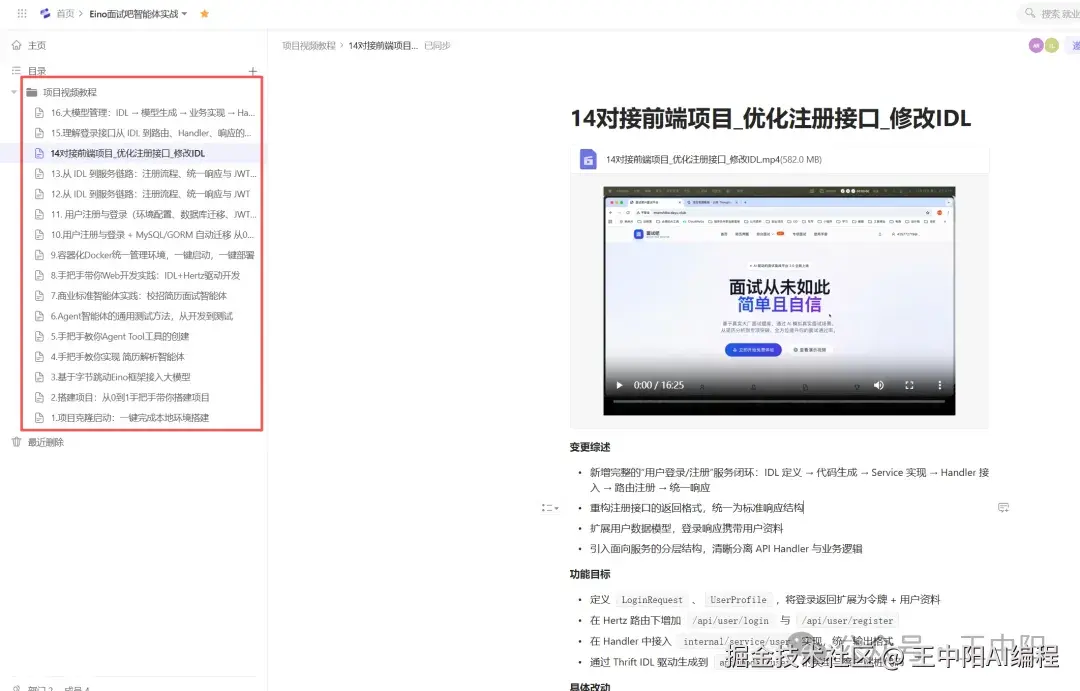Open the Eino面试吧智能体实战 workspace dropdown
The width and height of the screenshot is (1080, 691).
138,14
